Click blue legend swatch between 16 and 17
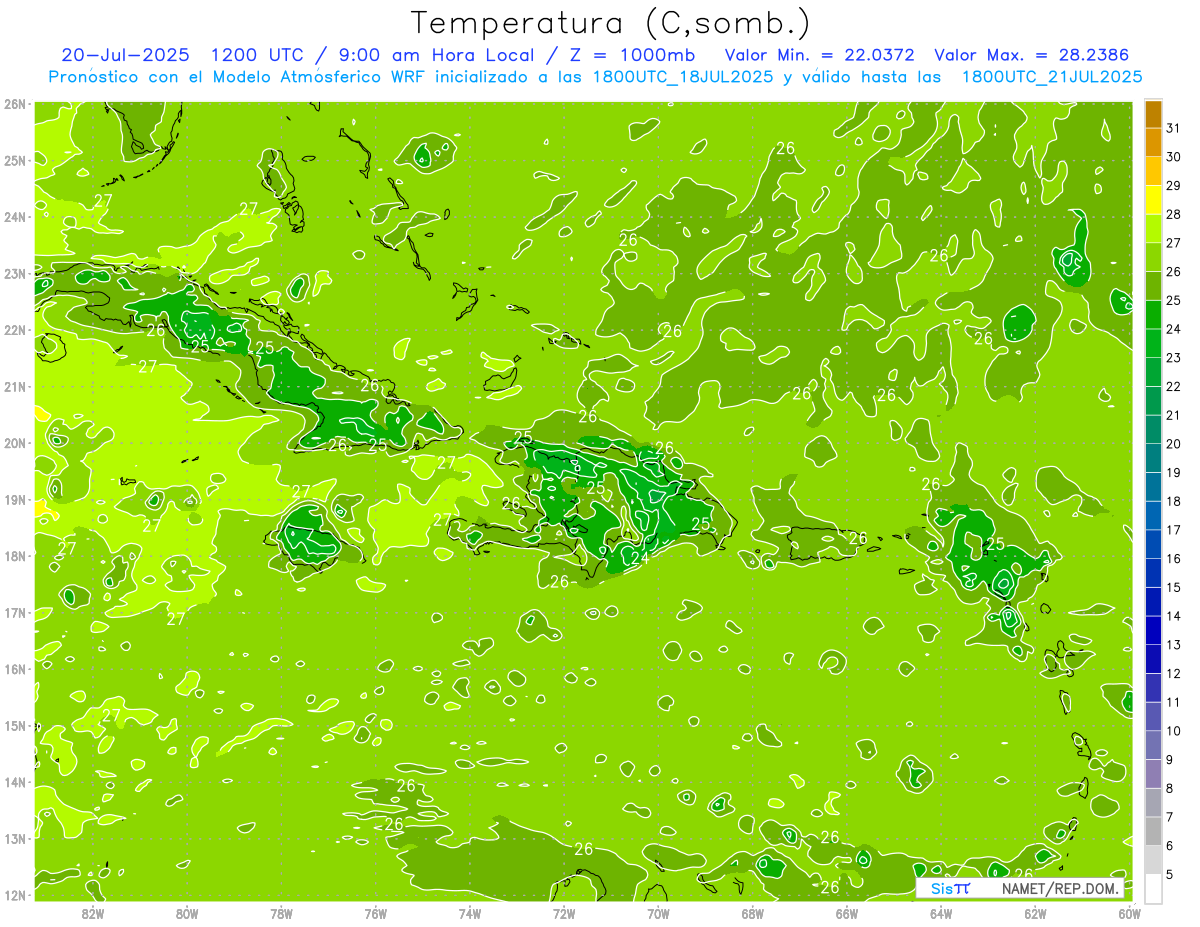The height and width of the screenshot is (927, 1200). (1153, 544)
